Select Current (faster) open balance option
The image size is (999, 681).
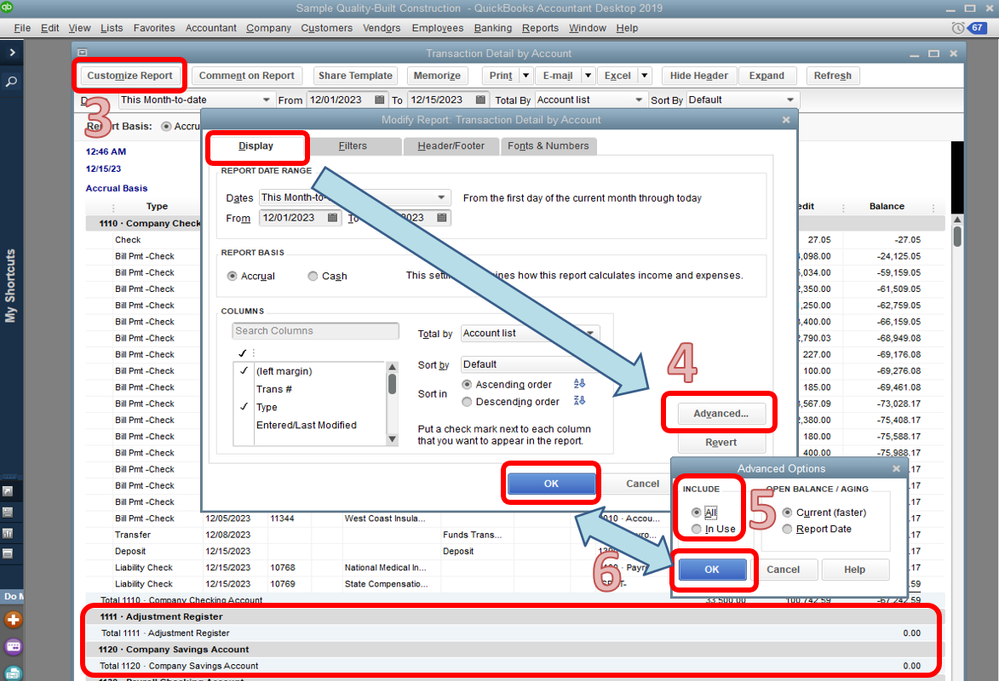click(787, 512)
